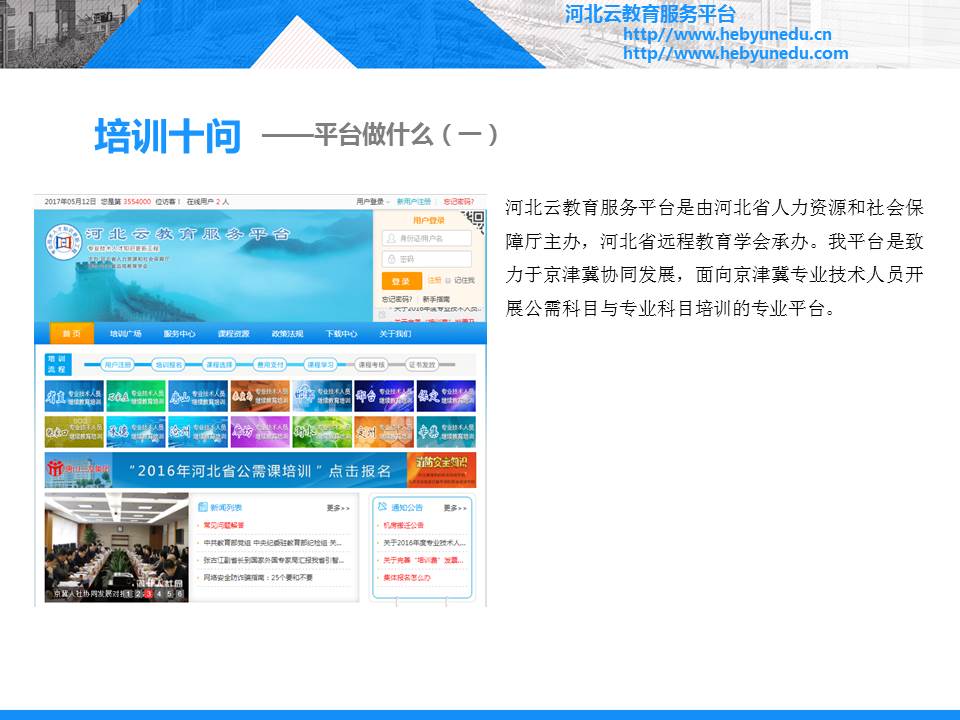
Task: Click the 新闻列表 news list icon
Action: click(x=203, y=507)
